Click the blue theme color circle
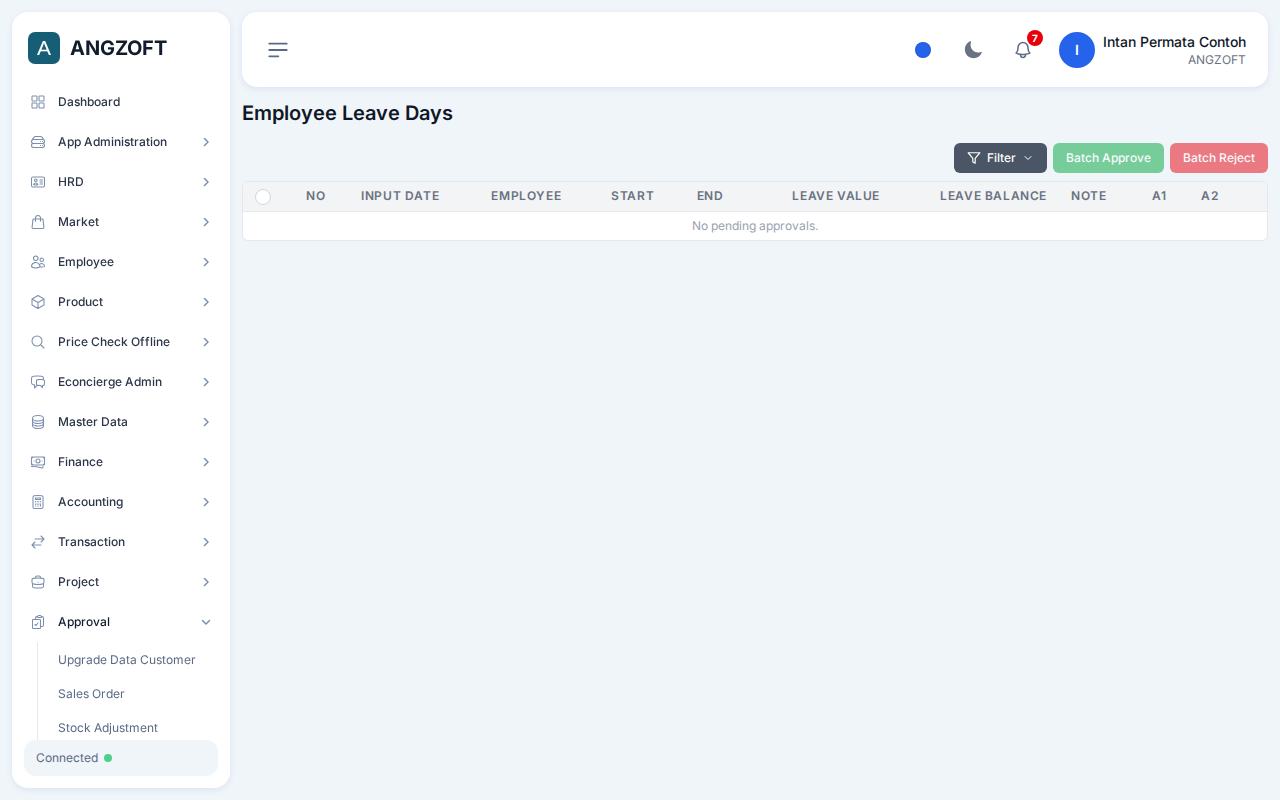This screenshot has width=1280, height=800. [x=923, y=50]
